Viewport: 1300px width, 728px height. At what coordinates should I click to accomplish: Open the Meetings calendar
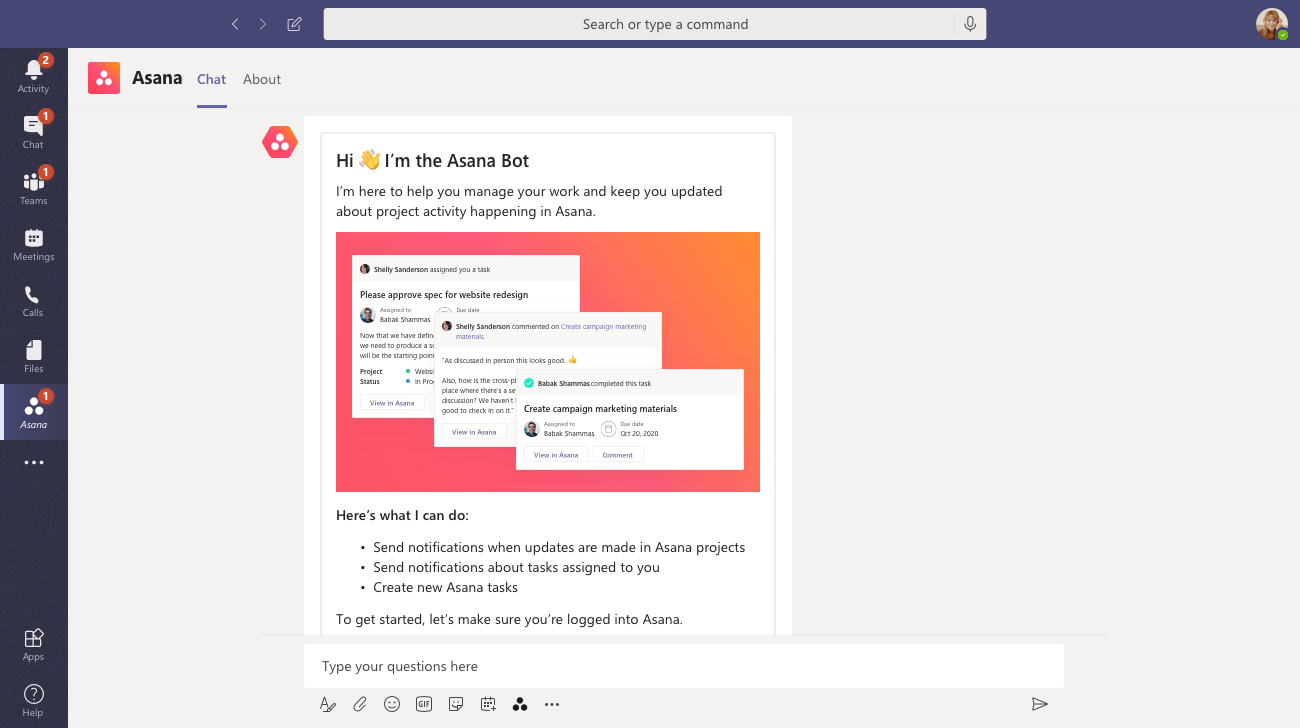(34, 244)
